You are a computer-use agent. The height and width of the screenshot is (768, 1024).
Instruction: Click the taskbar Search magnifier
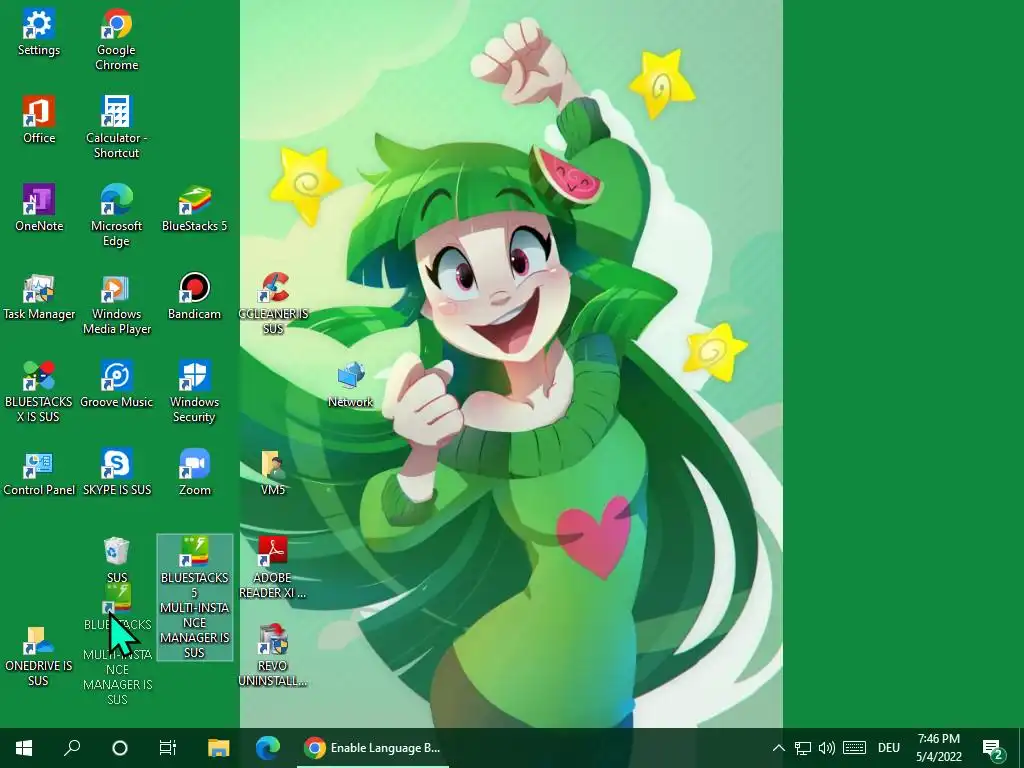[x=72, y=748]
